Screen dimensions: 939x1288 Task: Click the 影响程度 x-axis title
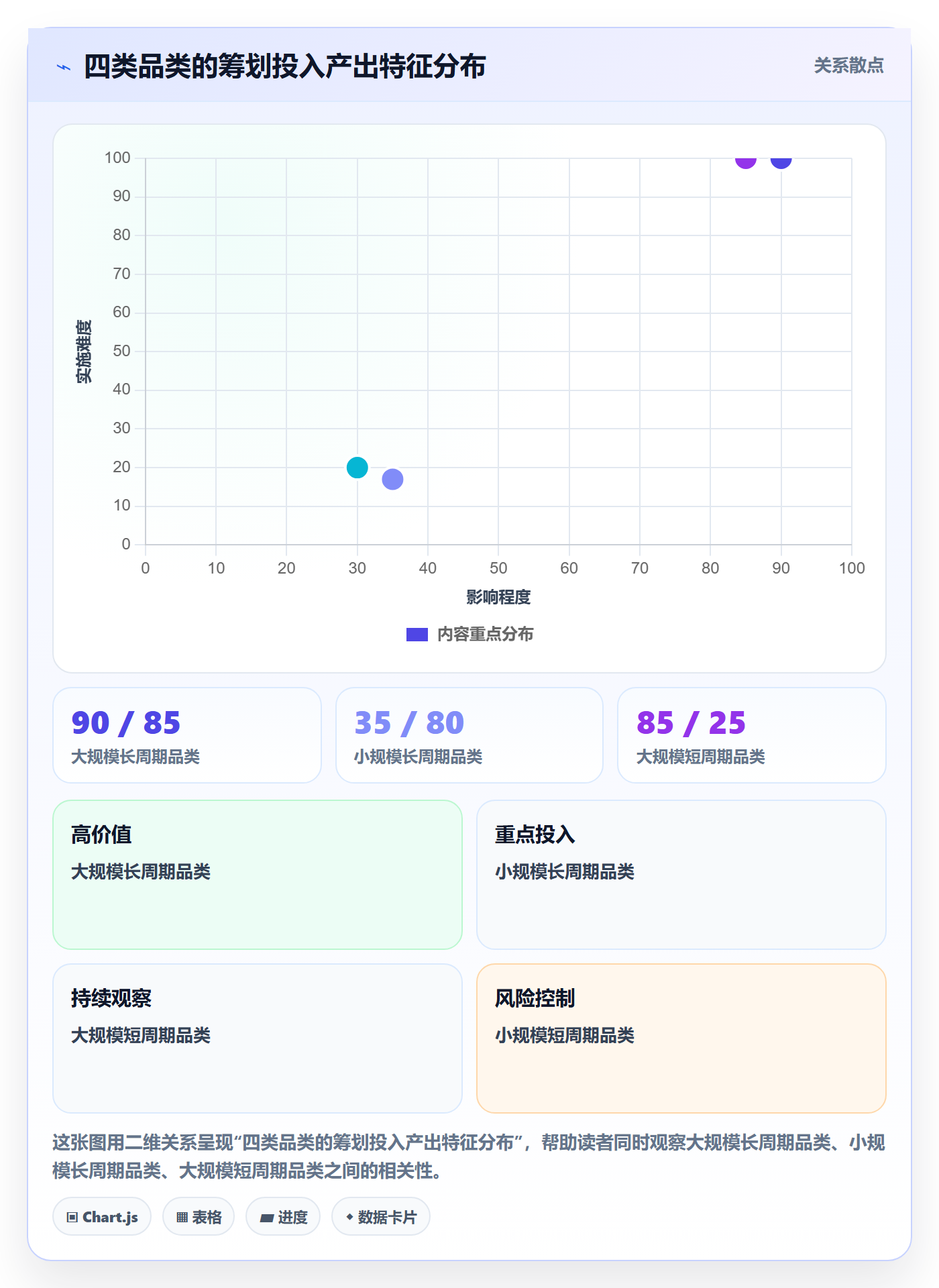coord(498,597)
